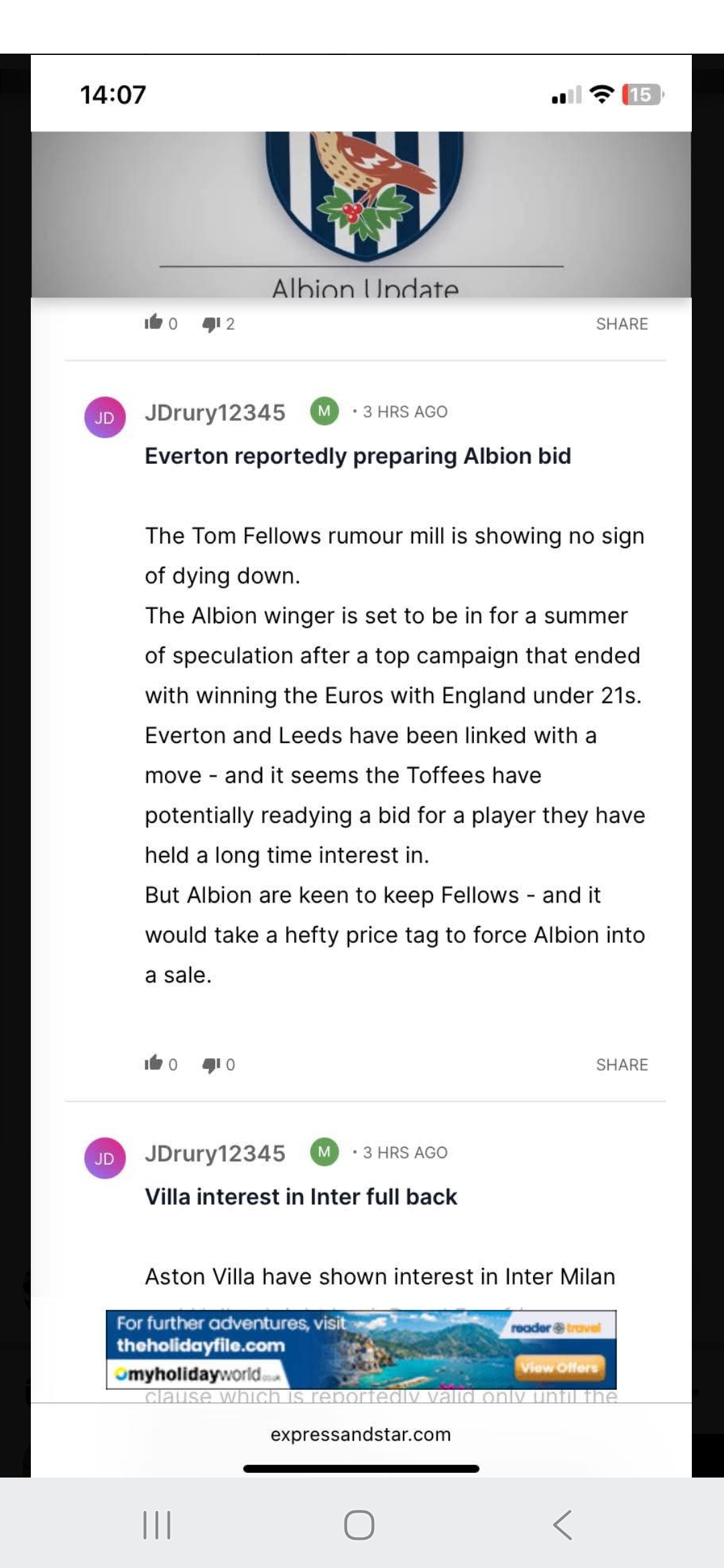Tap the expressandstar.com address bar
Screen dimensions: 724x1568
click(361, 1435)
